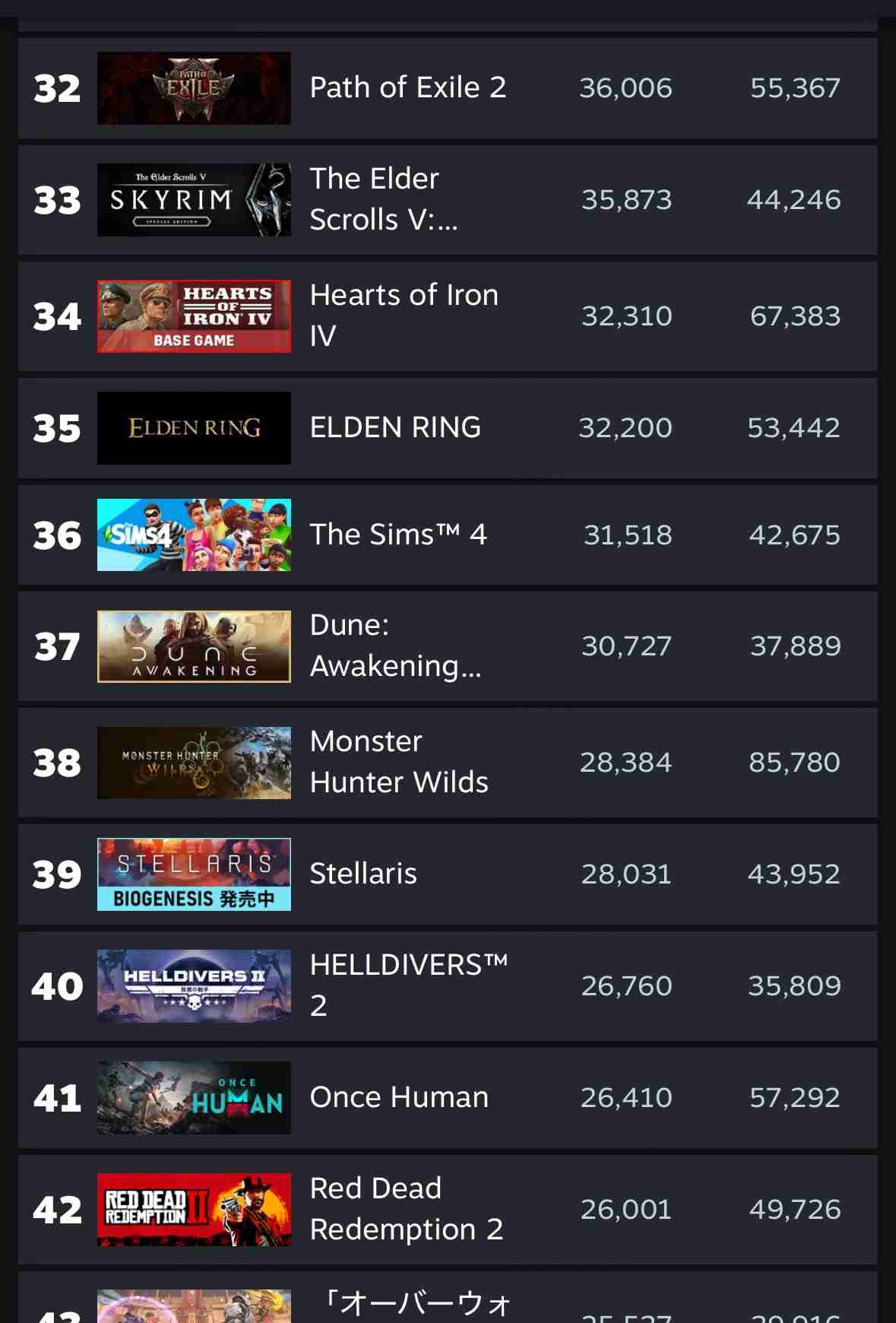Open the Path of Exile 2 banner thumbnail
Viewport: 896px width, 1323px height.
[x=194, y=88]
